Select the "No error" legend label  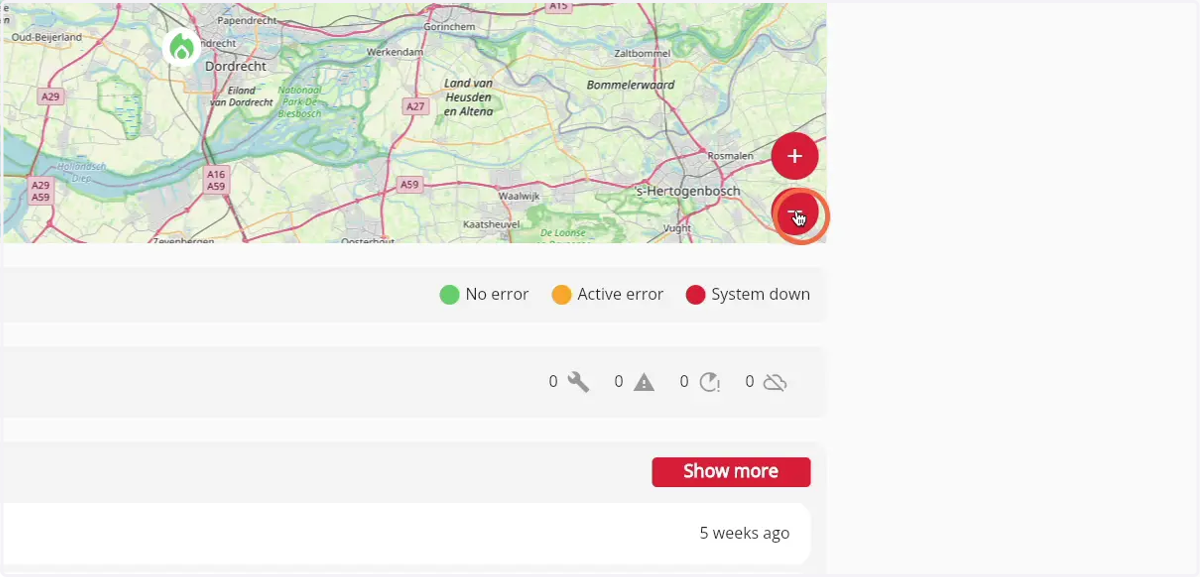pyautogui.click(x=497, y=295)
